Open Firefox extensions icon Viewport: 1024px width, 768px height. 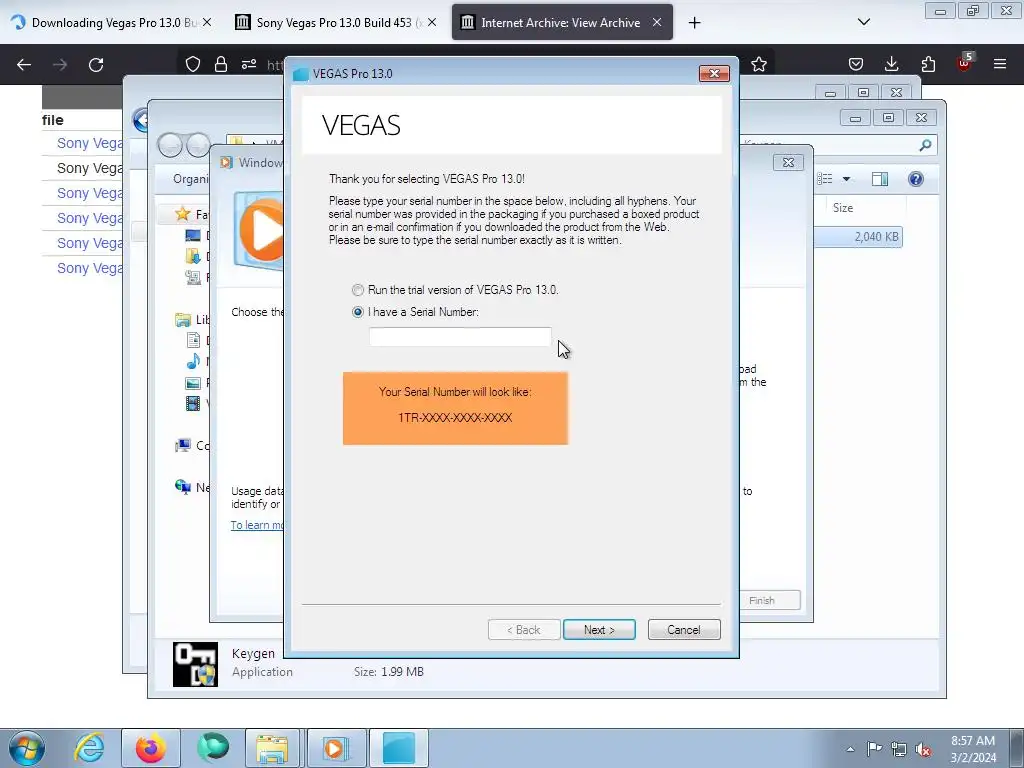[x=928, y=64]
